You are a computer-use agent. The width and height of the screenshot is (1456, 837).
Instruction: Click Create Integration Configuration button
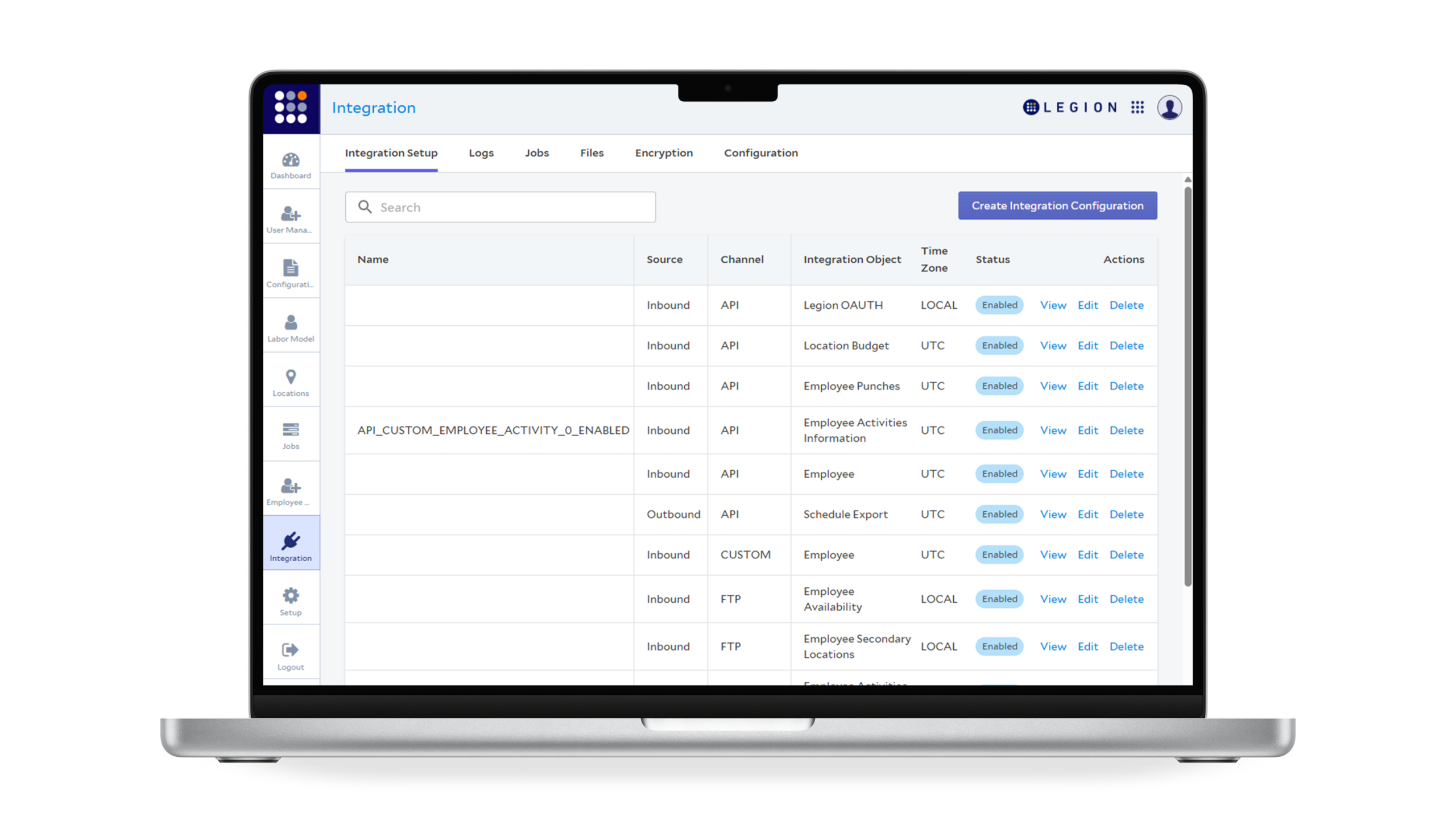click(1057, 206)
